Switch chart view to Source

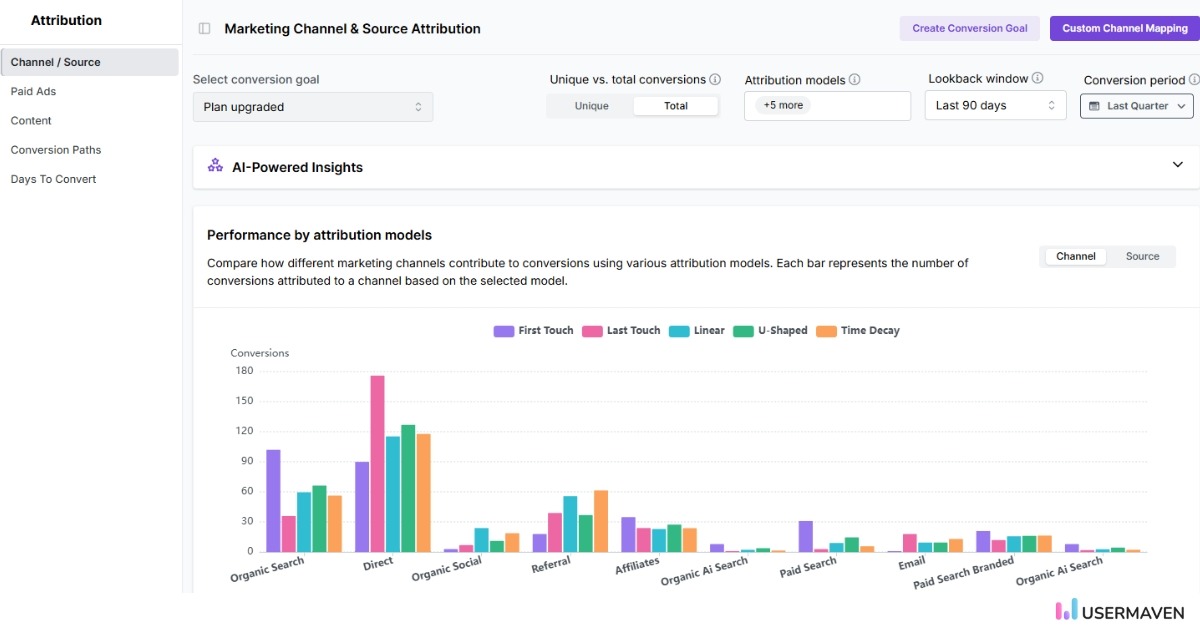1142,256
